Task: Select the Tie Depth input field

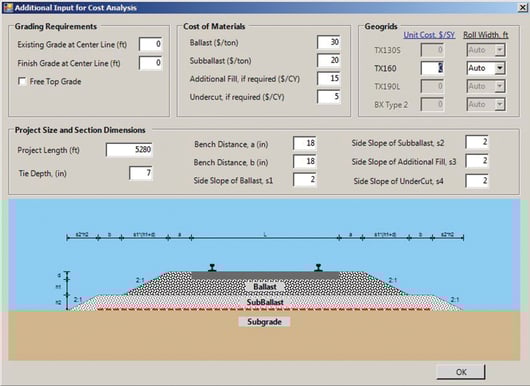Action: [141, 173]
